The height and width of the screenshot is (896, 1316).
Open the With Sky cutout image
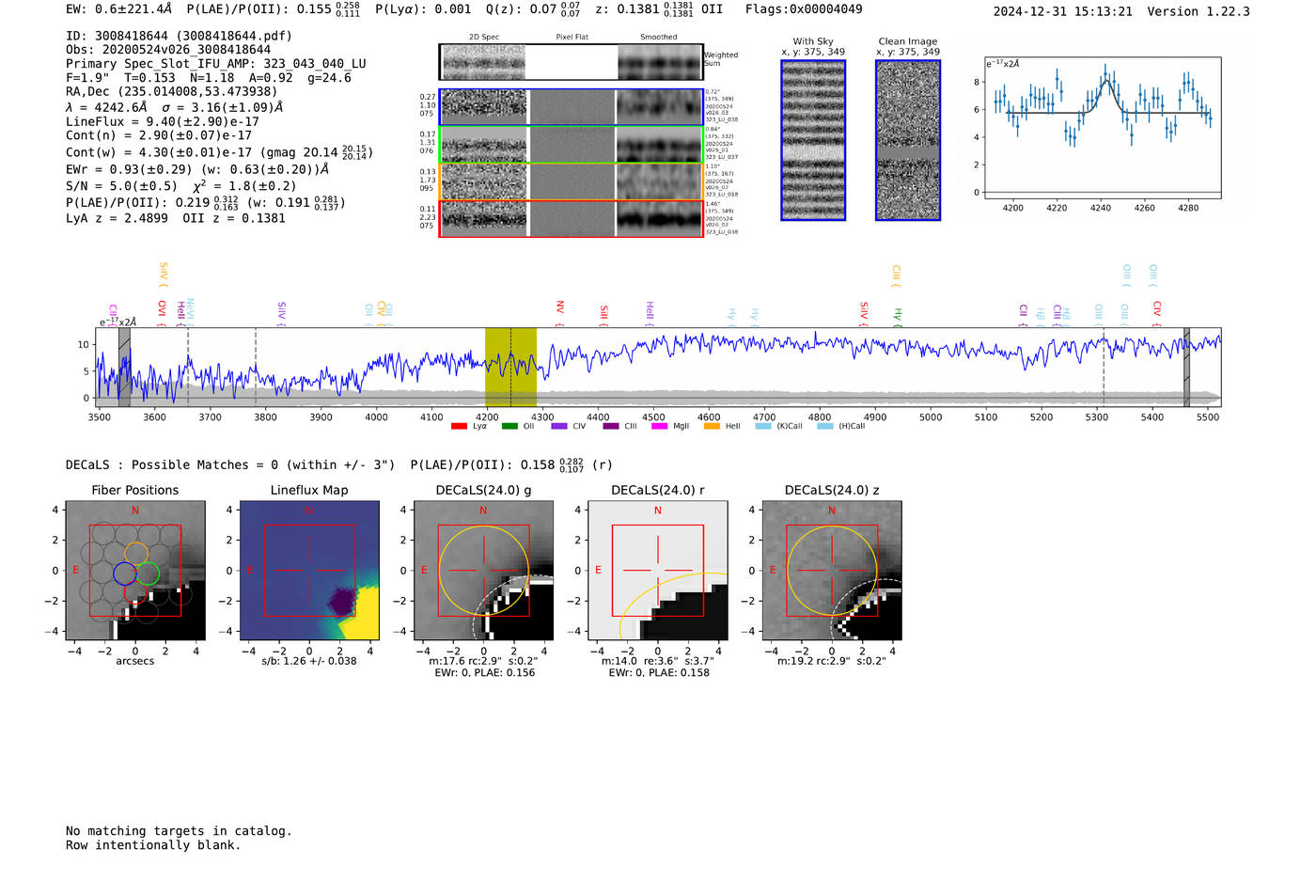813,140
